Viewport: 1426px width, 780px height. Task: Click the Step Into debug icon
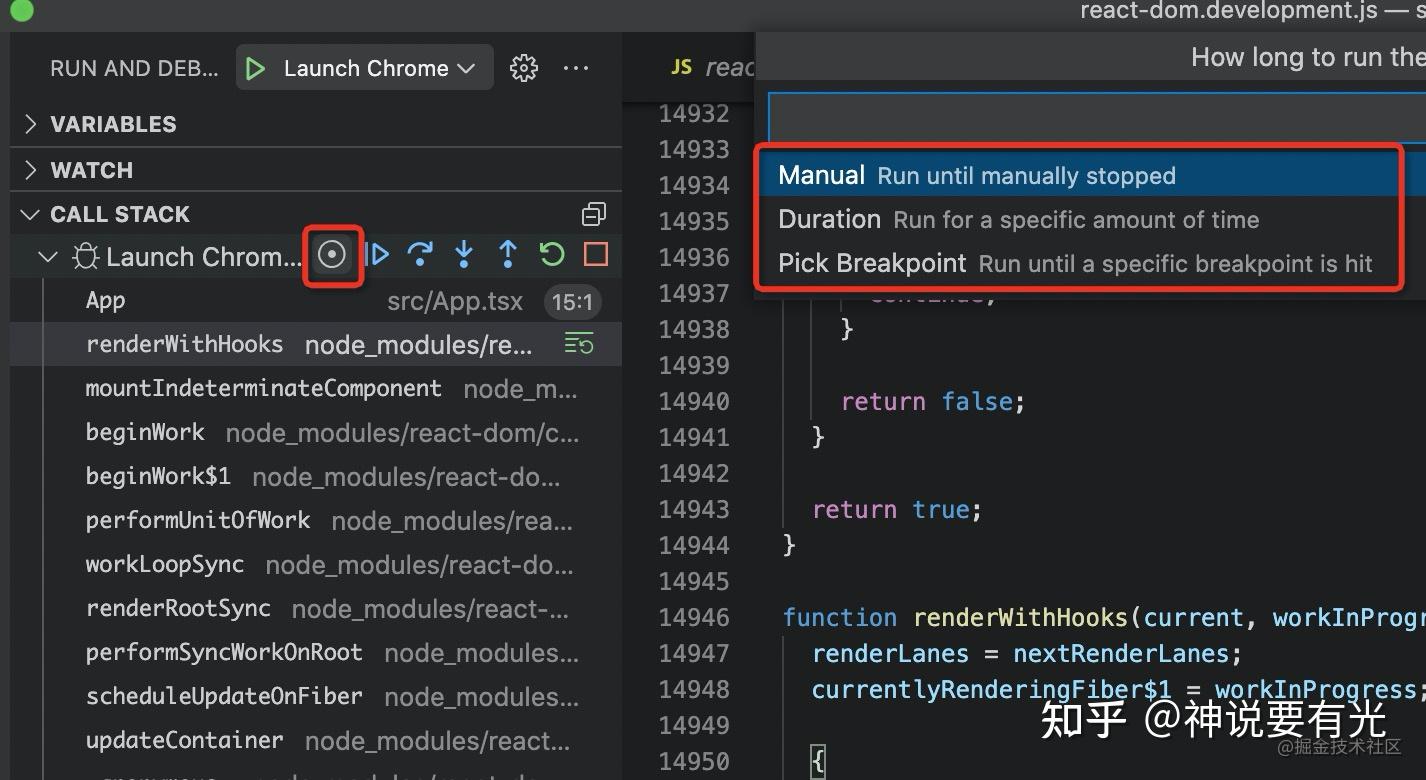(x=463, y=255)
